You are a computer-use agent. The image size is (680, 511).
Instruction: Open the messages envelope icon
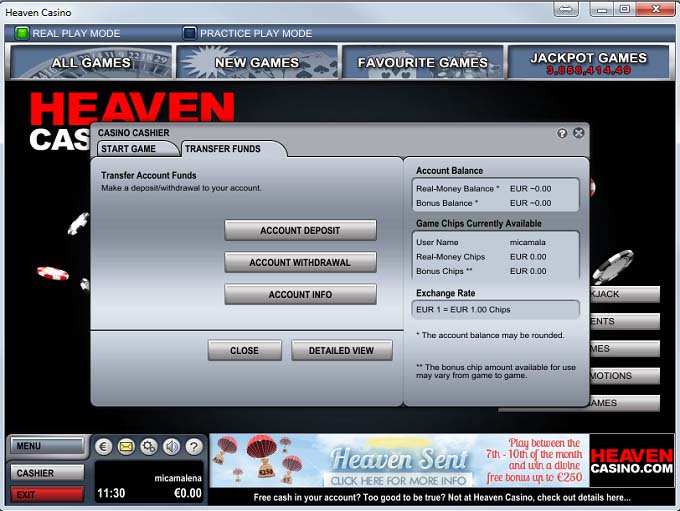(126, 447)
